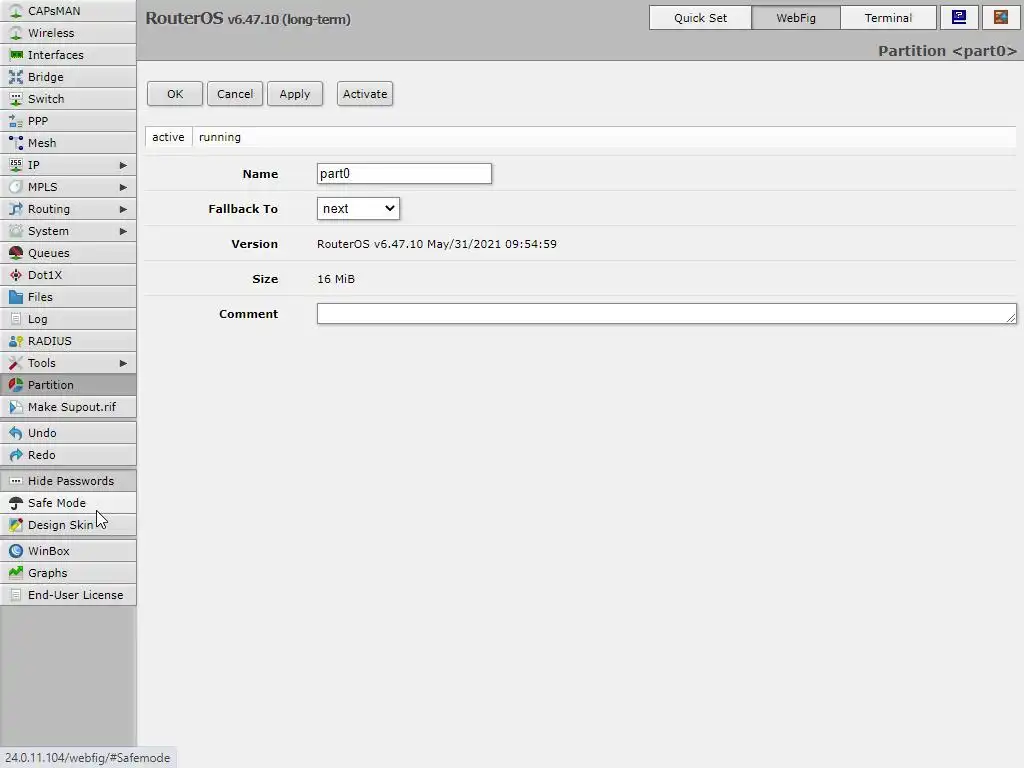Open the CAPsMAN menu icon
The image size is (1024, 768).
16,11
